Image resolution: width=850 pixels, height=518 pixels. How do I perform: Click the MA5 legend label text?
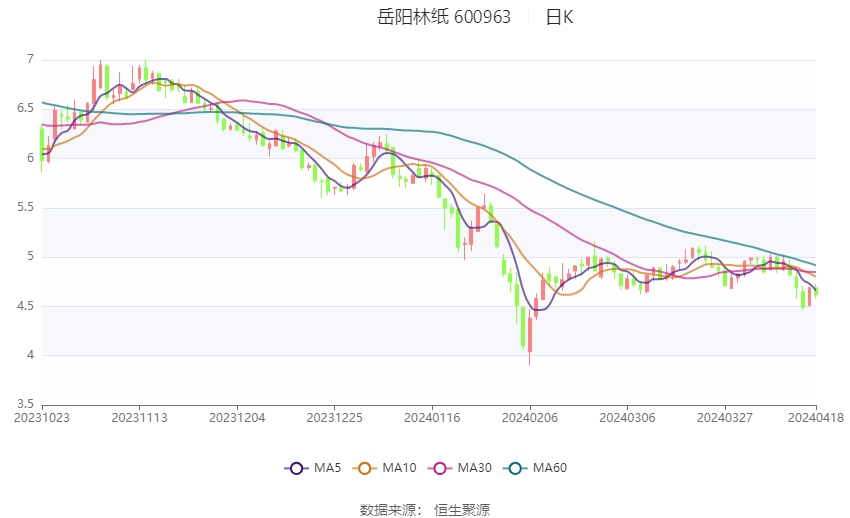(x=327, y=468)
